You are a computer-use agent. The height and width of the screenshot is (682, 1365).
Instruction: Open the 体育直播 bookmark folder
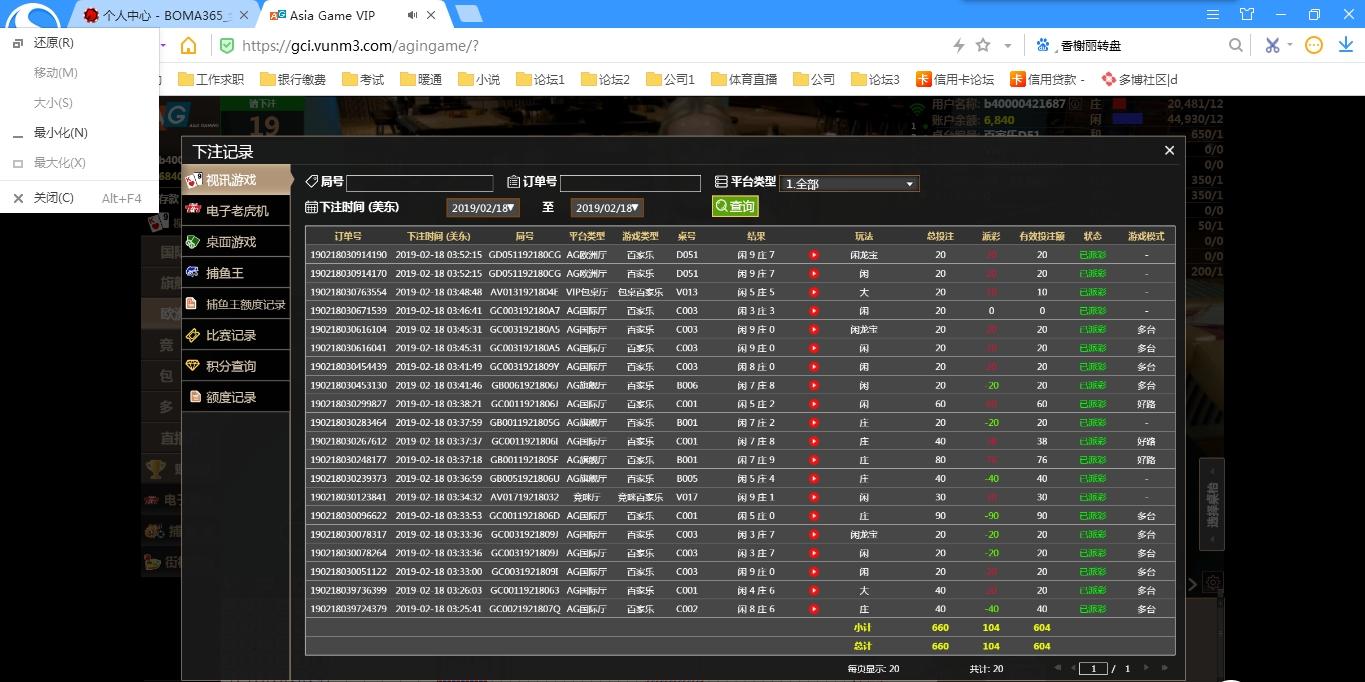[x=743, y=79]
